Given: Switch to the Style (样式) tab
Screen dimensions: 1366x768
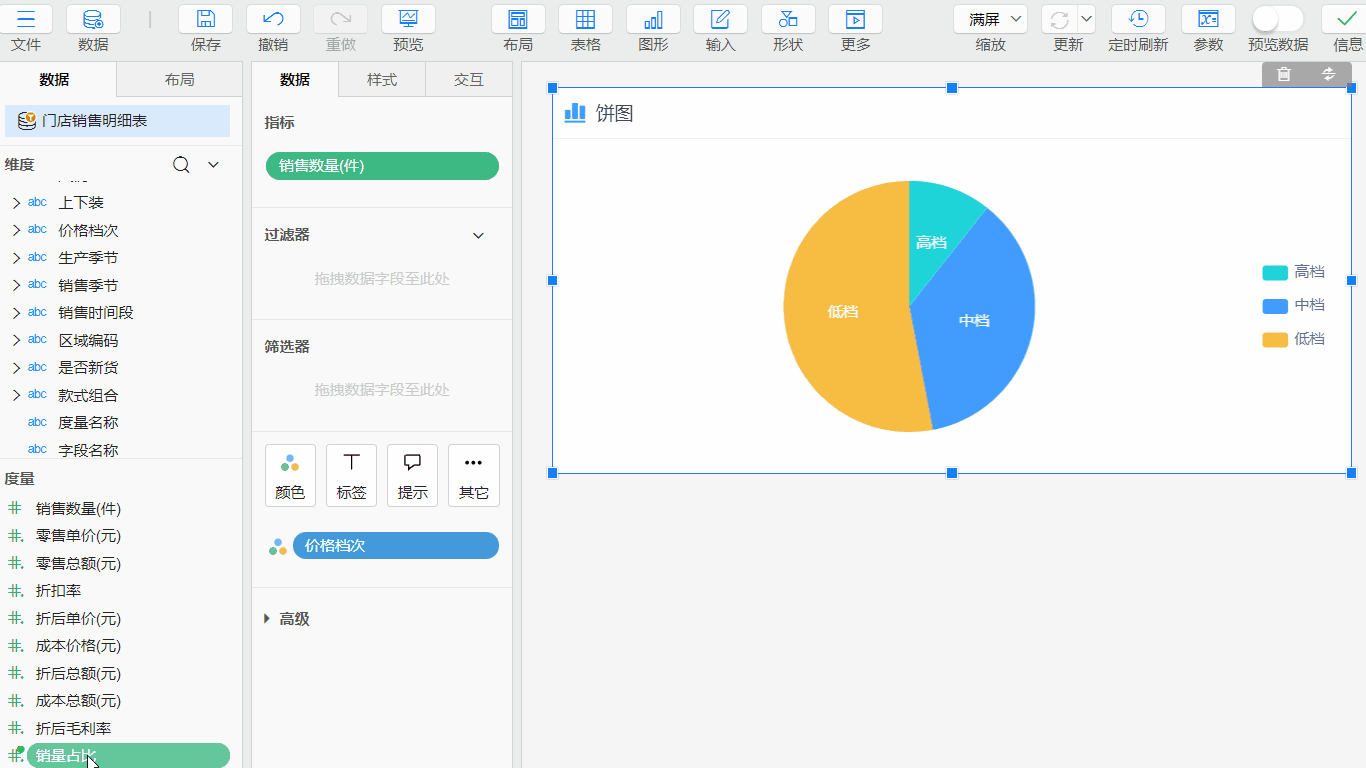Looking at the screenshot, I should pos(382,80).
